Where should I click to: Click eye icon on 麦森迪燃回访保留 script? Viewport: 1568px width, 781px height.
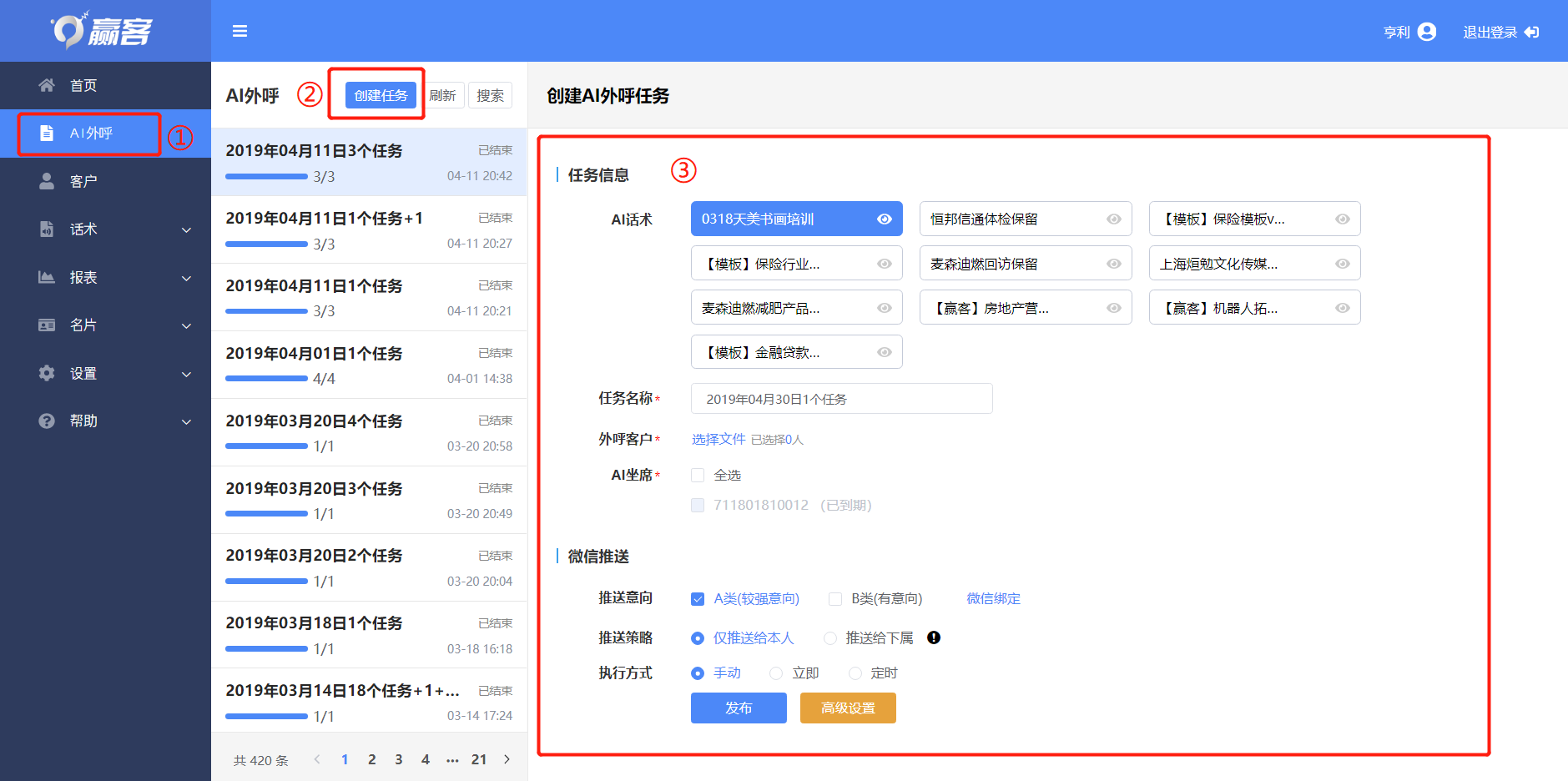pyautogui.click(x=1113, y=264)
